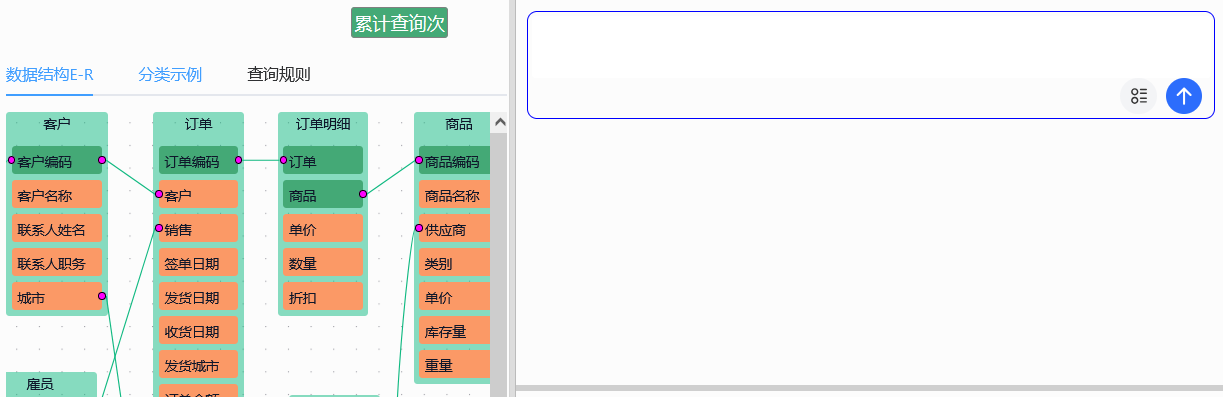The width and height of the screenshot is (1223, 397).
Task: Click the 折扣 field
Action: tap(323, 296)
